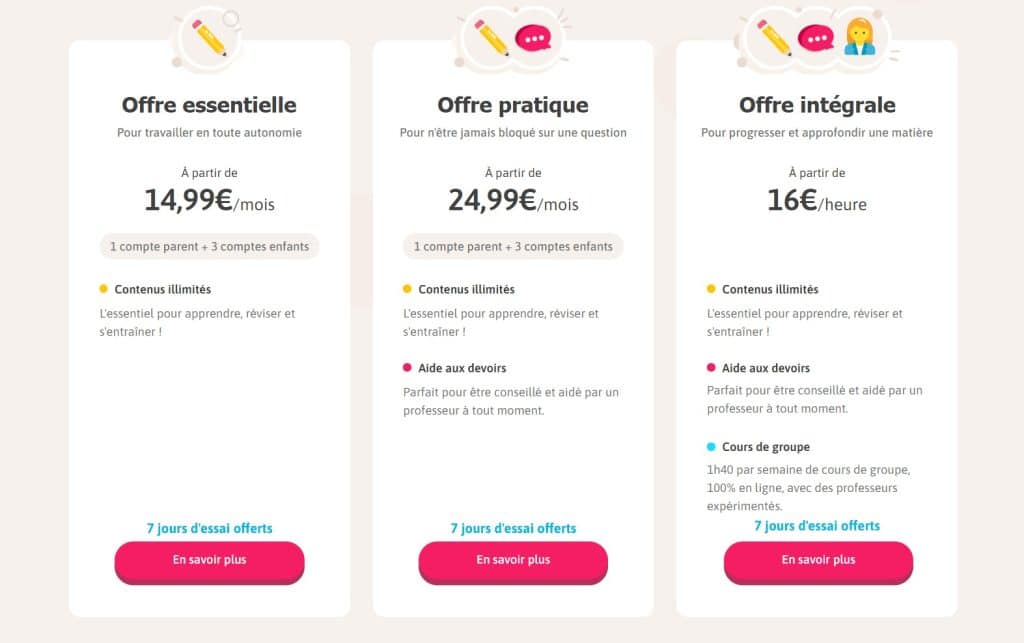Click the pencil icon above Offre pratique

492,38
